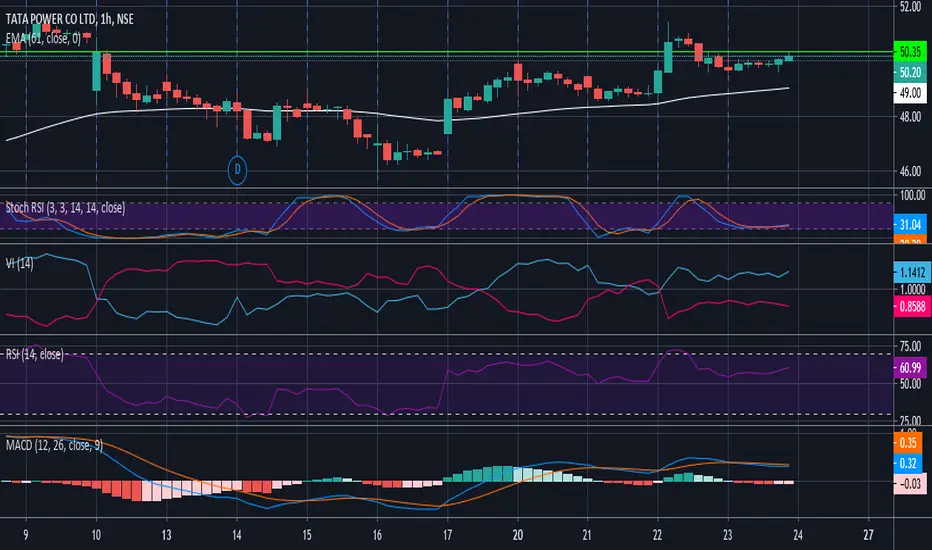
Task: Click the 1.0000 VI scale label
Action: tap(912, 290)
